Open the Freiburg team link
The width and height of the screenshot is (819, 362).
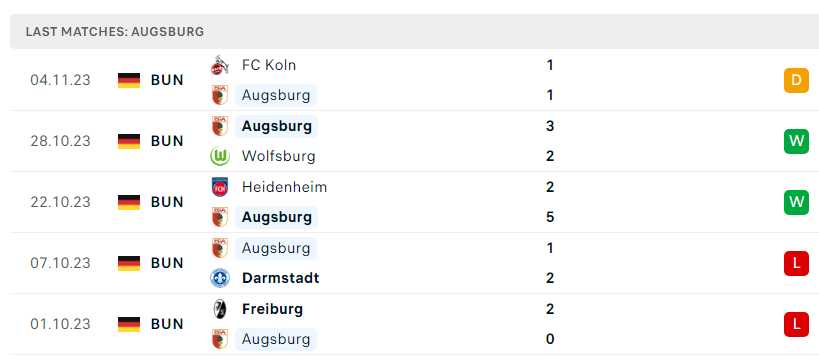[273, 309]
